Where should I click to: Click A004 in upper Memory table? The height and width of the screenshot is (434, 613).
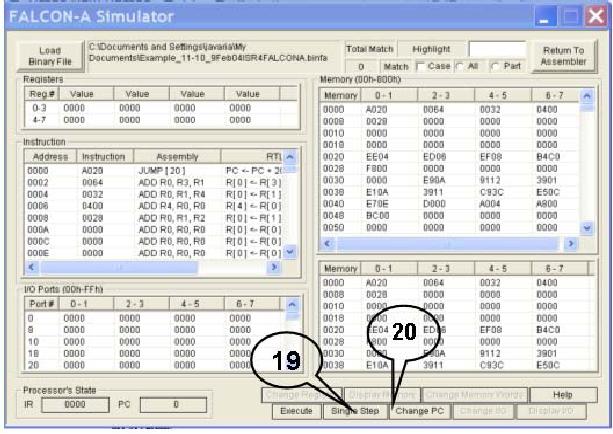(490, 204)
